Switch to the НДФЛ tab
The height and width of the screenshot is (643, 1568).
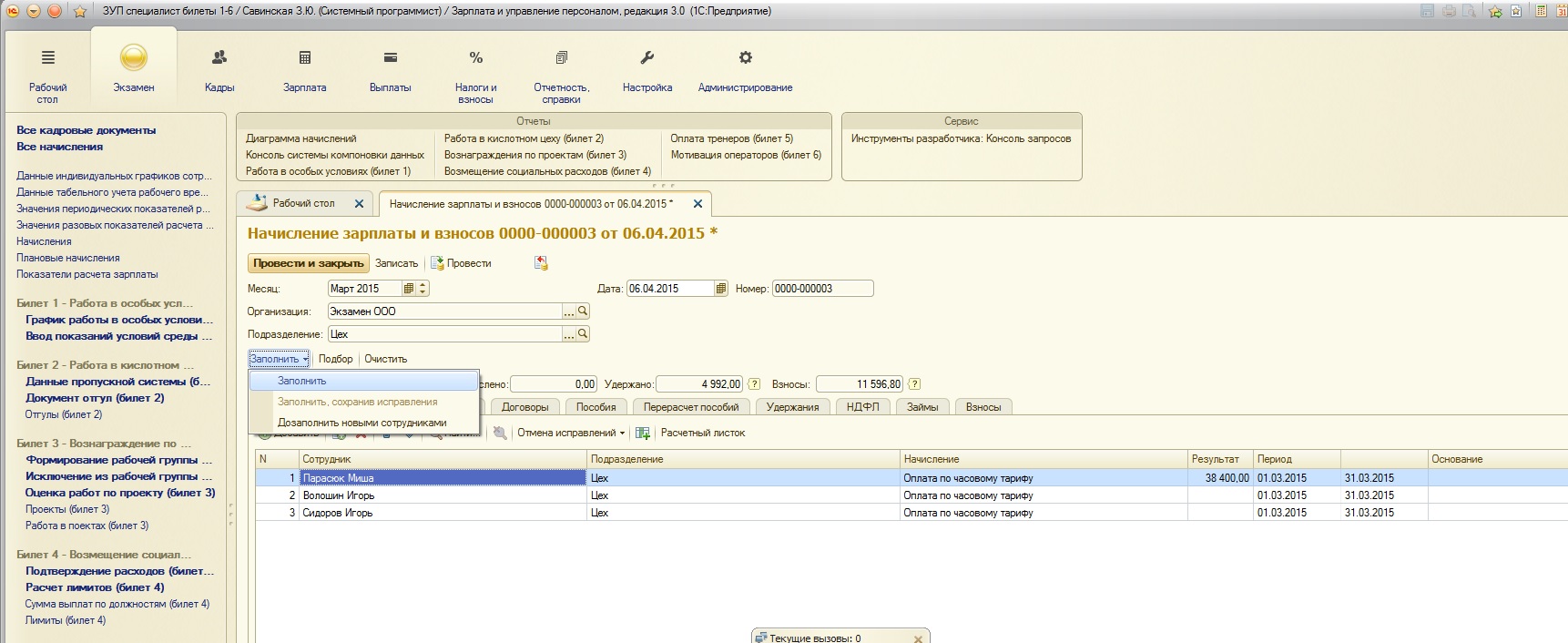tap(863, 407)
